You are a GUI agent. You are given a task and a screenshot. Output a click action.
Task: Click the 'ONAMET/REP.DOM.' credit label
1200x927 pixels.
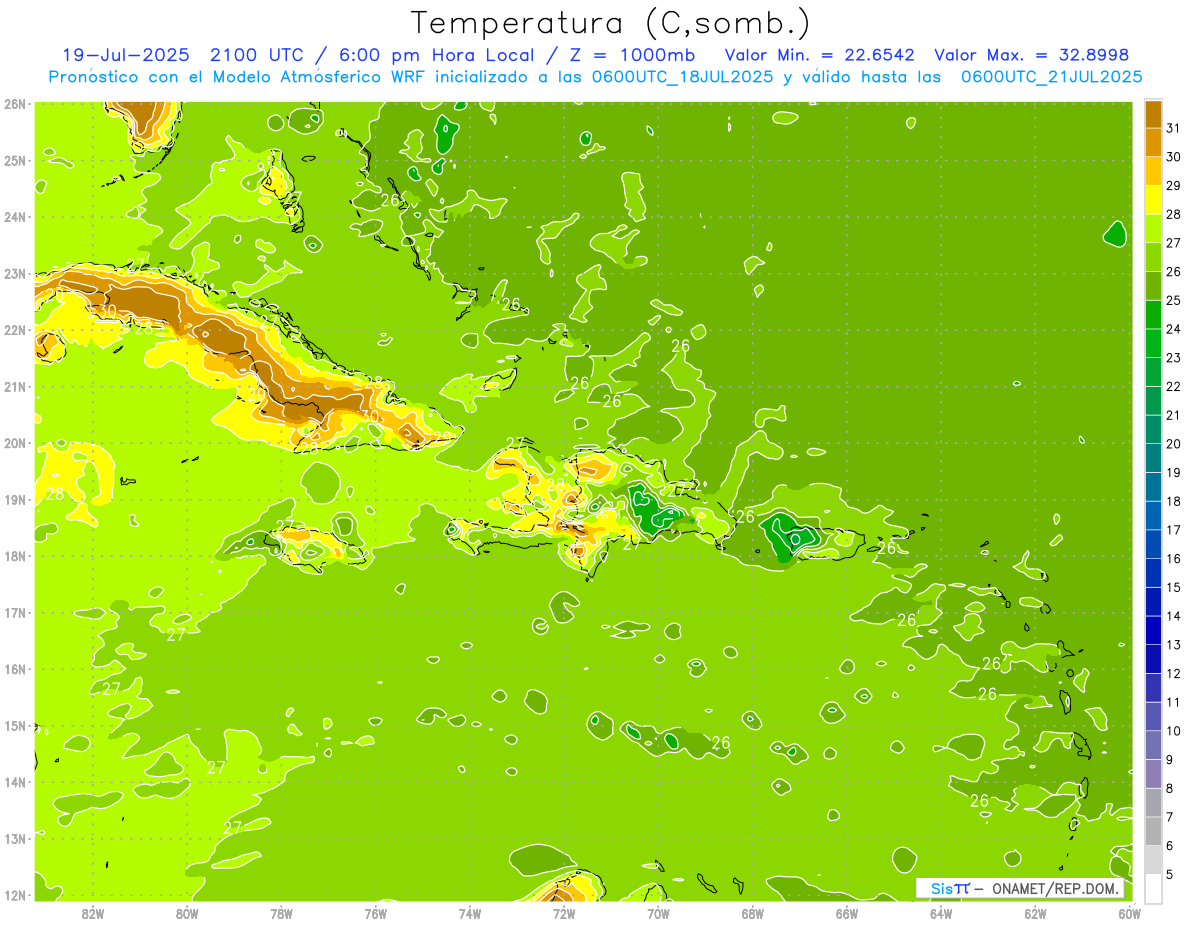tap(1055, 888)
